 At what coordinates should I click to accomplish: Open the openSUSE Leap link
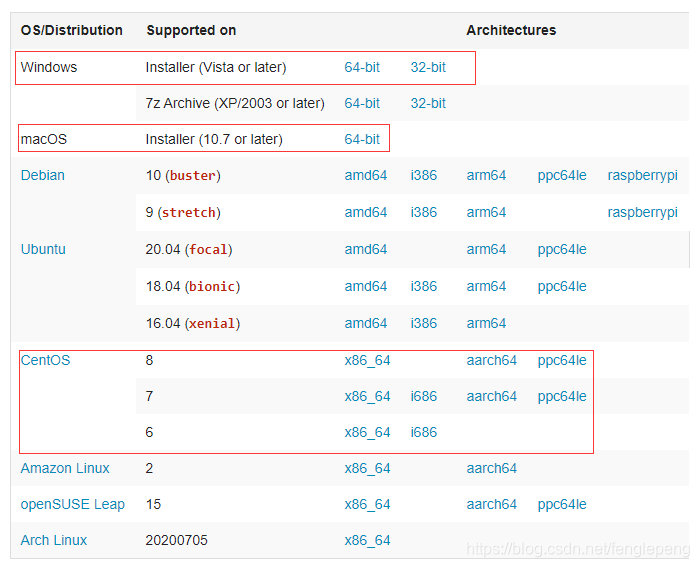point(73,505)
